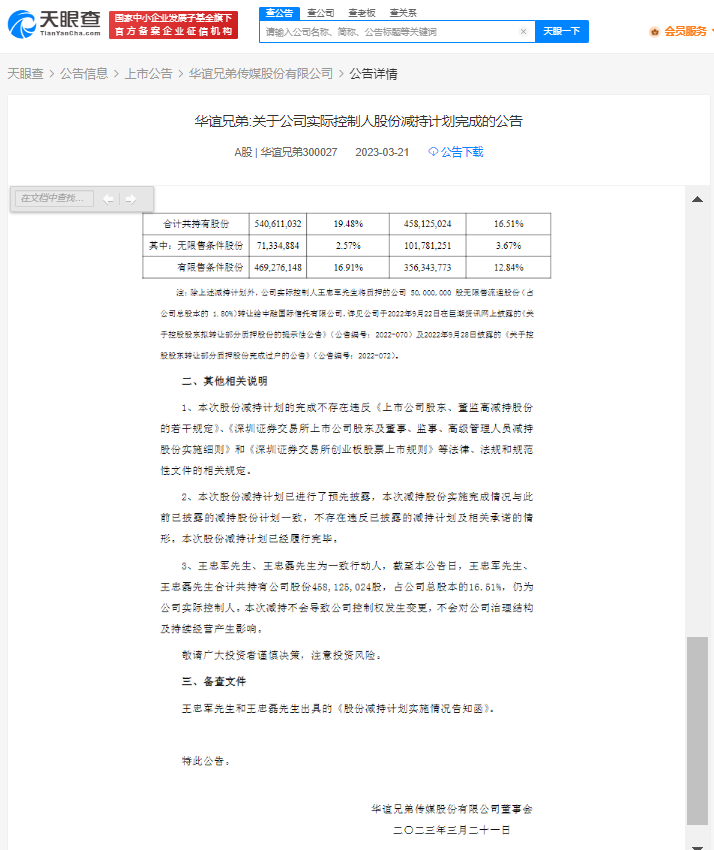Click table cell 469,276,148
714x850 pixels.
pyautogui.click(x=278, y=267)
